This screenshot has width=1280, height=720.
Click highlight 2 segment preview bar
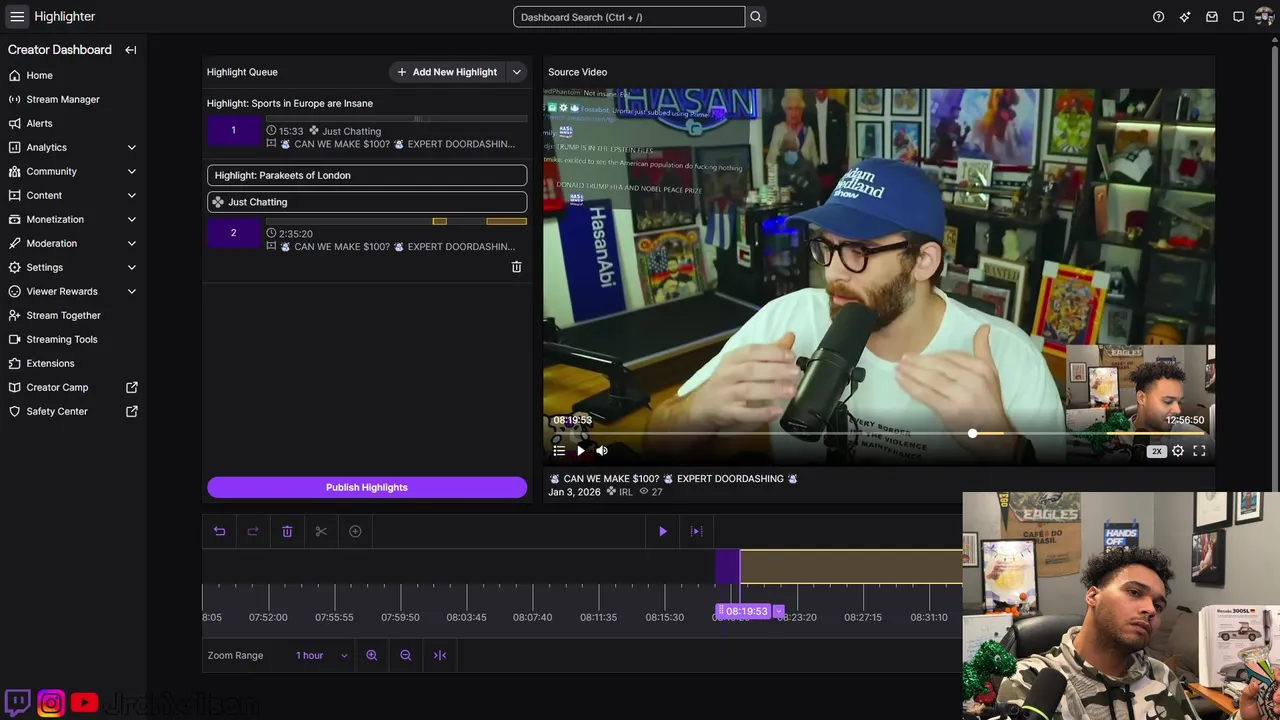[396, 221]
